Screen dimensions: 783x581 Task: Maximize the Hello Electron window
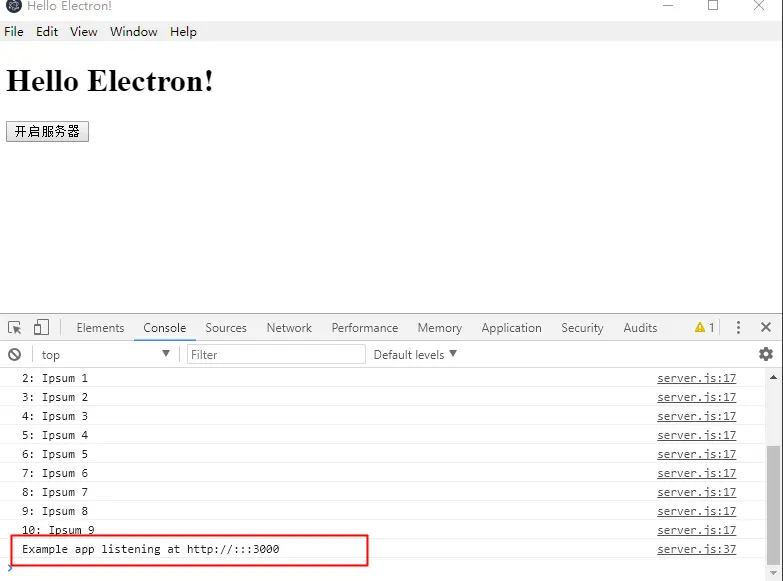[713, 5]
